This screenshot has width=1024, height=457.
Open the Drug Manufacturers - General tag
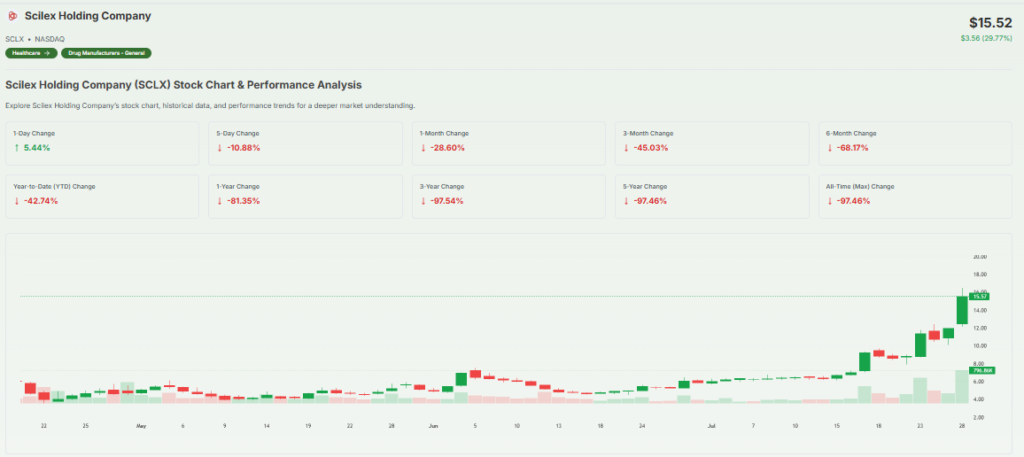pos(106,53)
